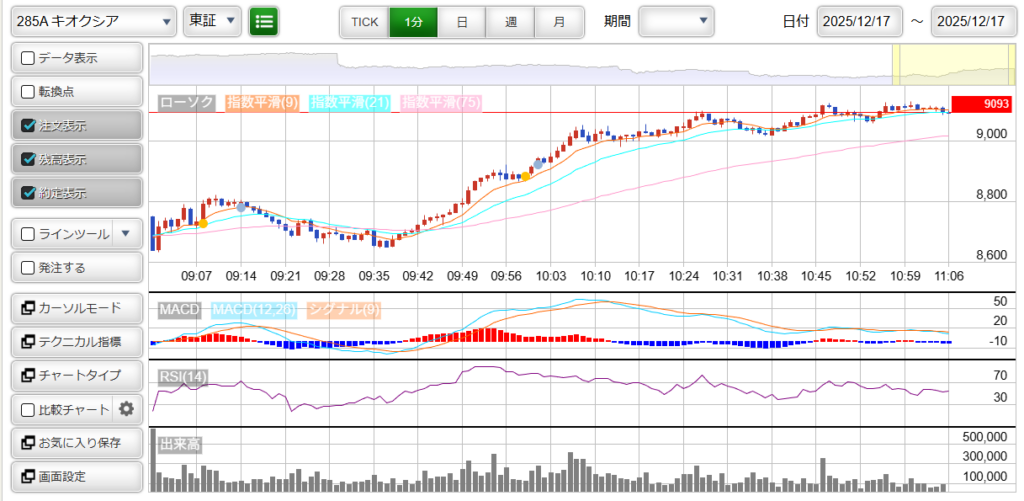Image resolution: width=1024 pixels, height=501 pixels.
Task: Toggle the 発注する order button
Action: [28, 267]
